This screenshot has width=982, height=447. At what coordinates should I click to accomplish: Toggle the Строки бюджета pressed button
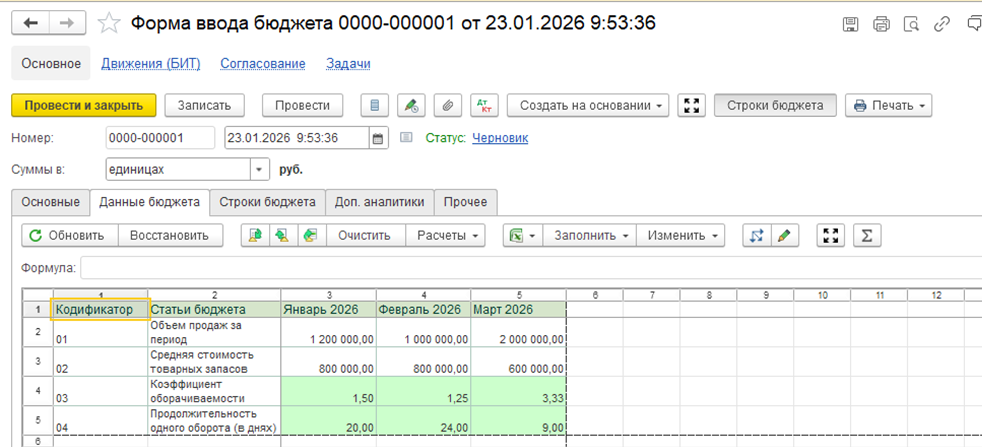pos(774,105)
